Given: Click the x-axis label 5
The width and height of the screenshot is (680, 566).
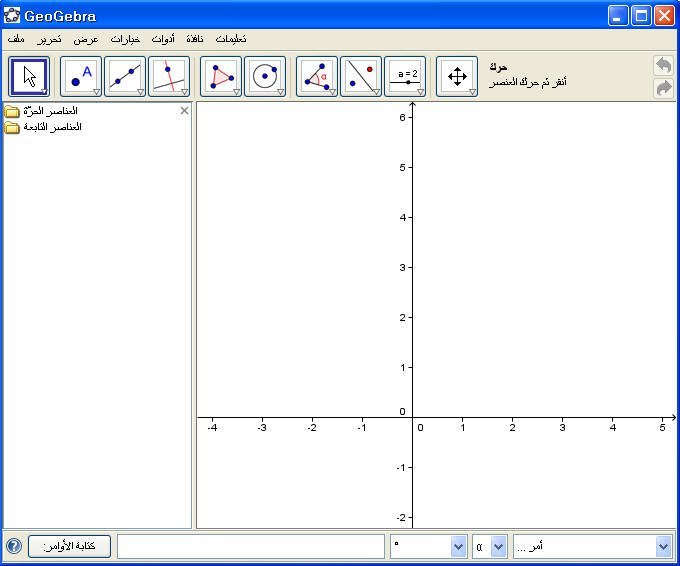Looking at the screenshot, I should click(x=662, y=428).
